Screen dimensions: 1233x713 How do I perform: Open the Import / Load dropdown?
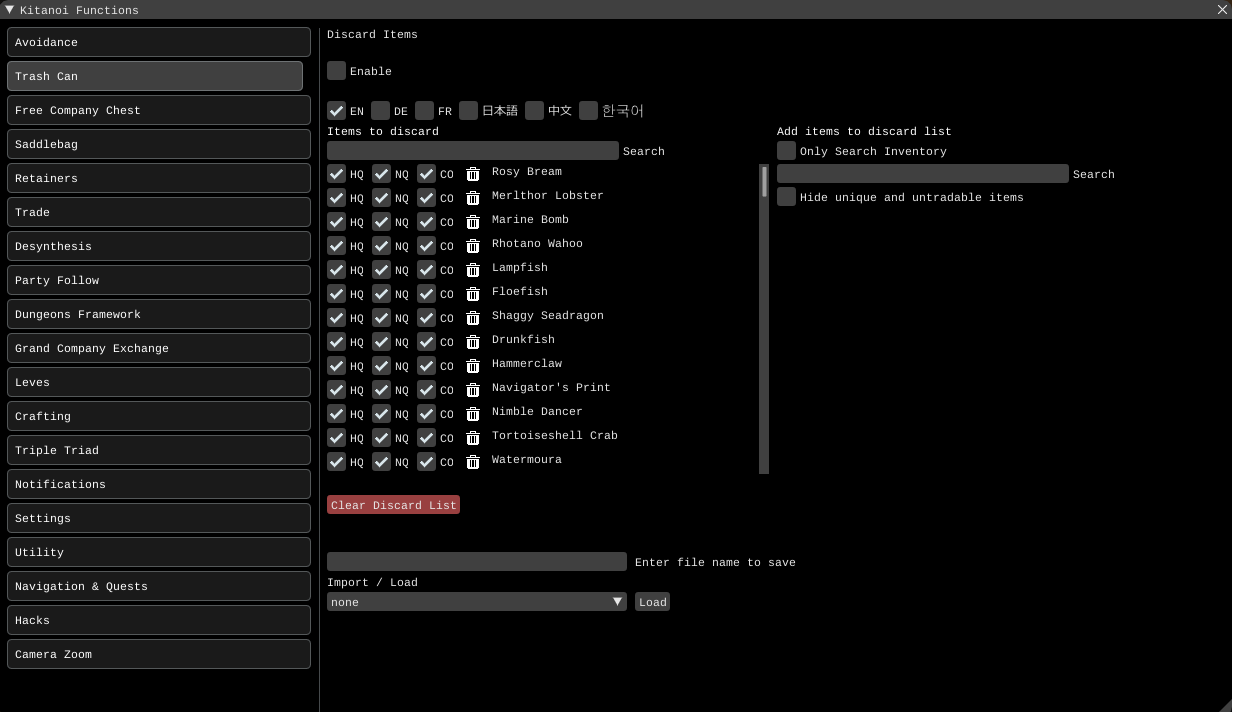476,602
